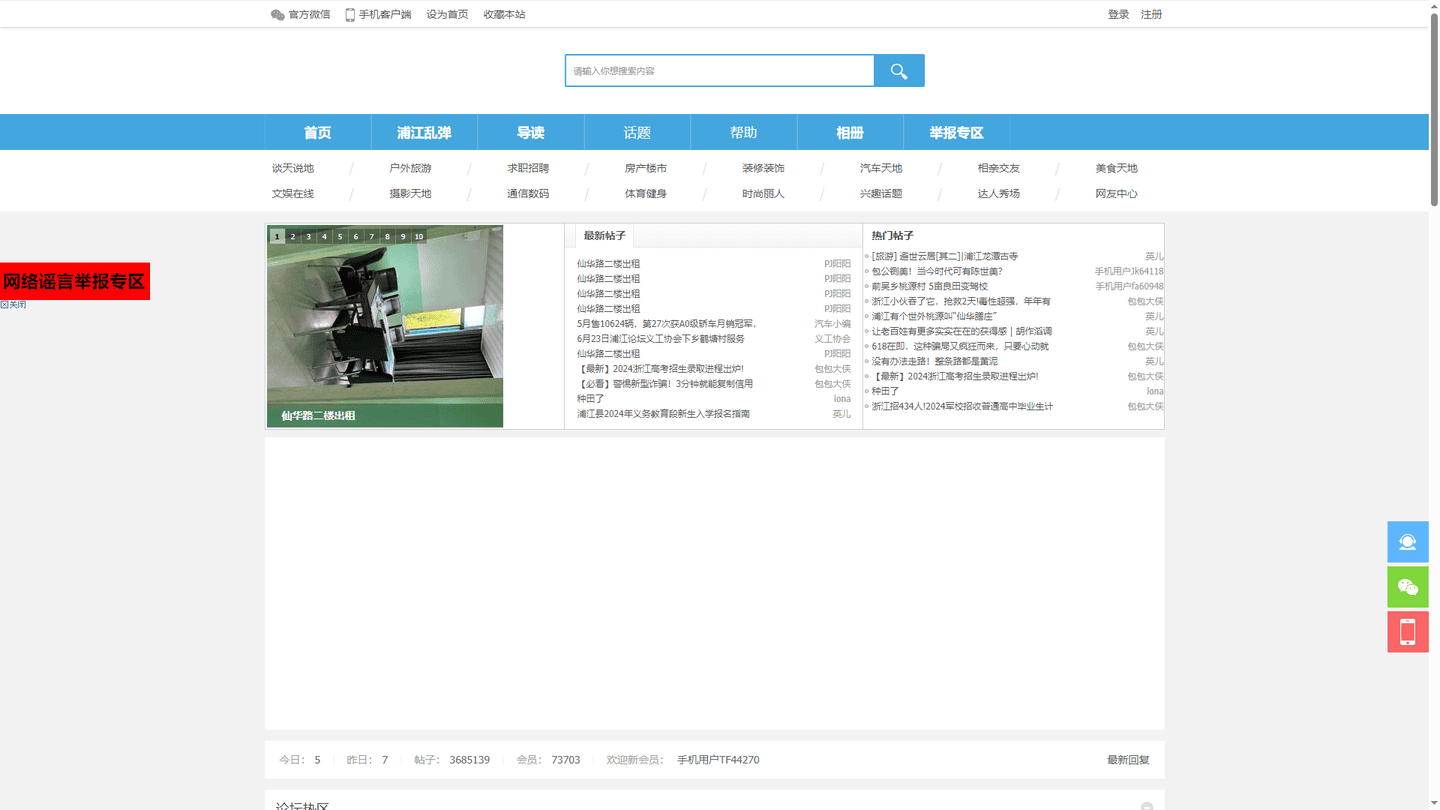Go to 房产楼市 forum section

point(646,168)
